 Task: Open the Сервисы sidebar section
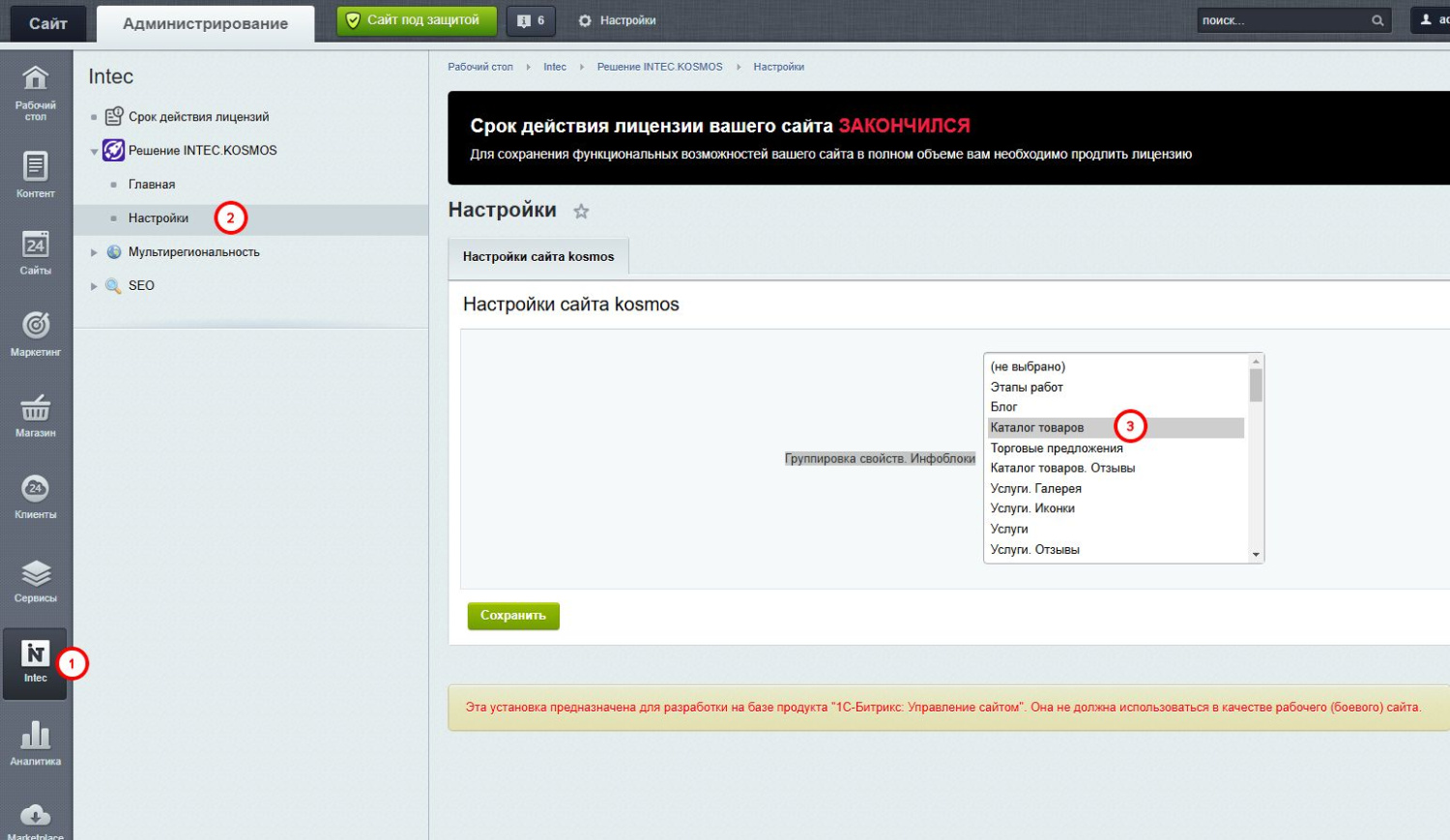point(36,580)
